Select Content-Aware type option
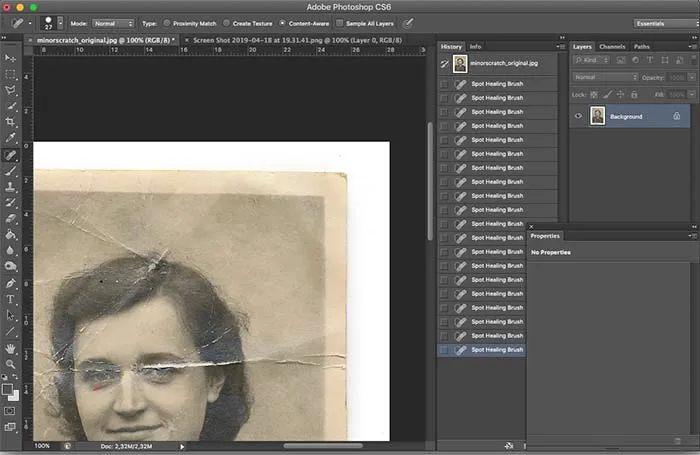The width and height of the screenshot is (700, 455). [282, 23]
